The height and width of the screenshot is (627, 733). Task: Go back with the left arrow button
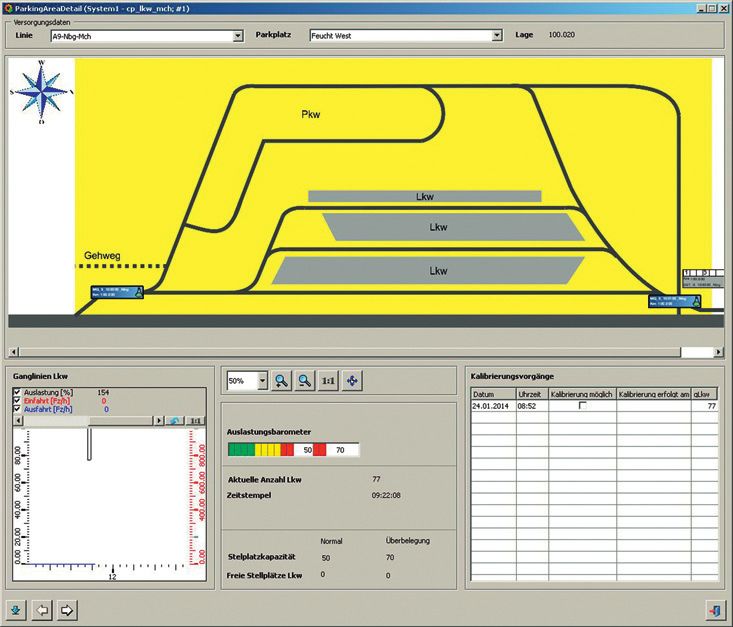coord(43,609)
